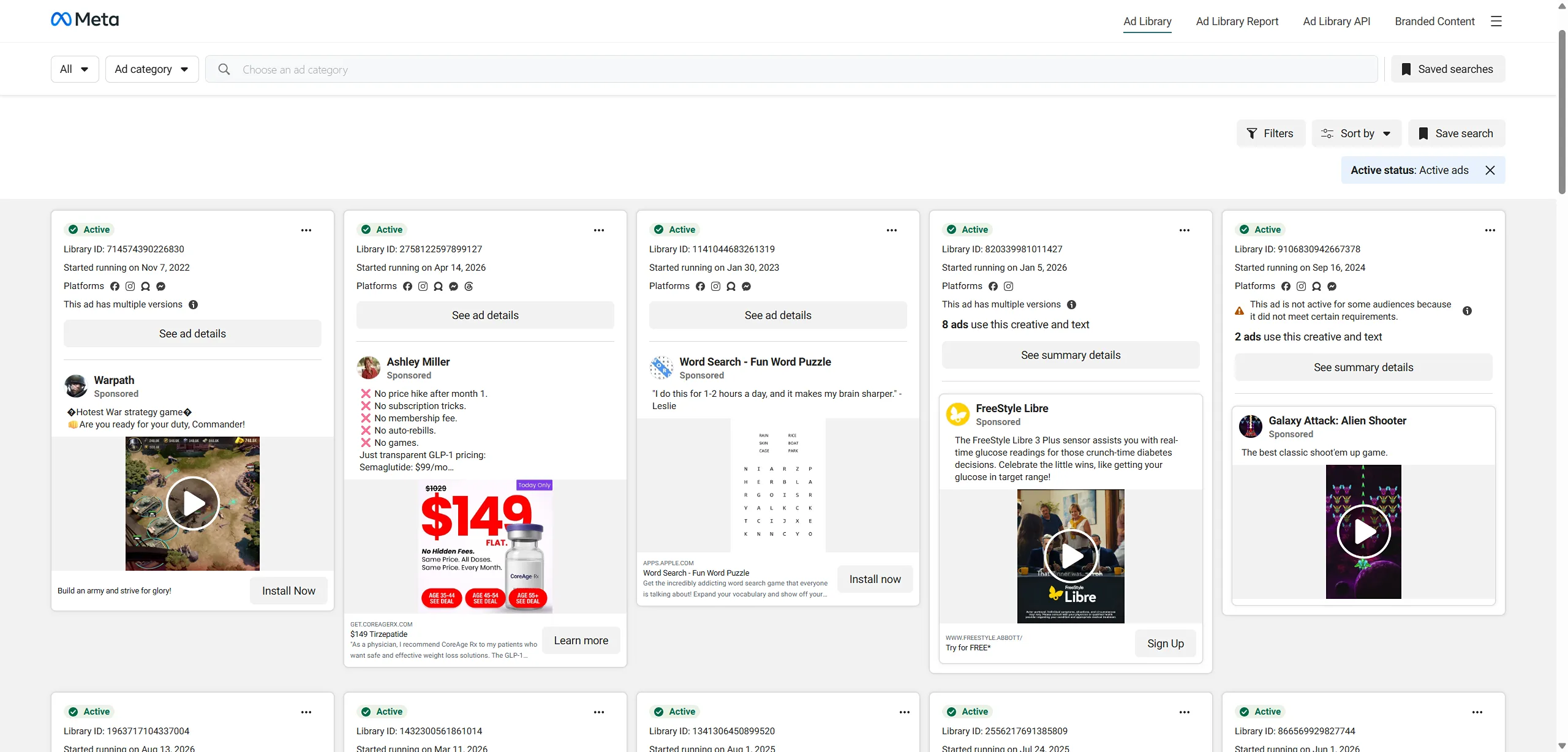Click Facebook platform icon on Warpath ad

tap(115, 287)
